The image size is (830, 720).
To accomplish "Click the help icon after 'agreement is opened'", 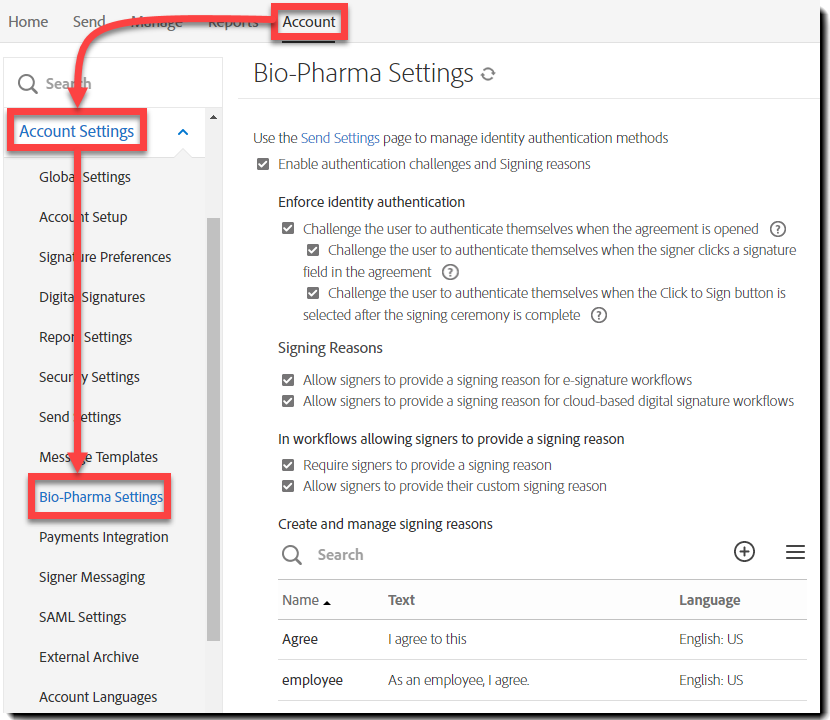I will tap(778, 229).
